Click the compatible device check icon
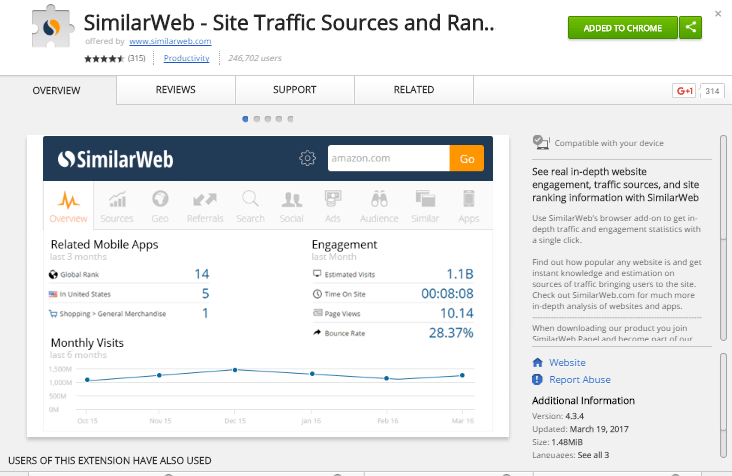The image size is (732, 476). point(541,142)
